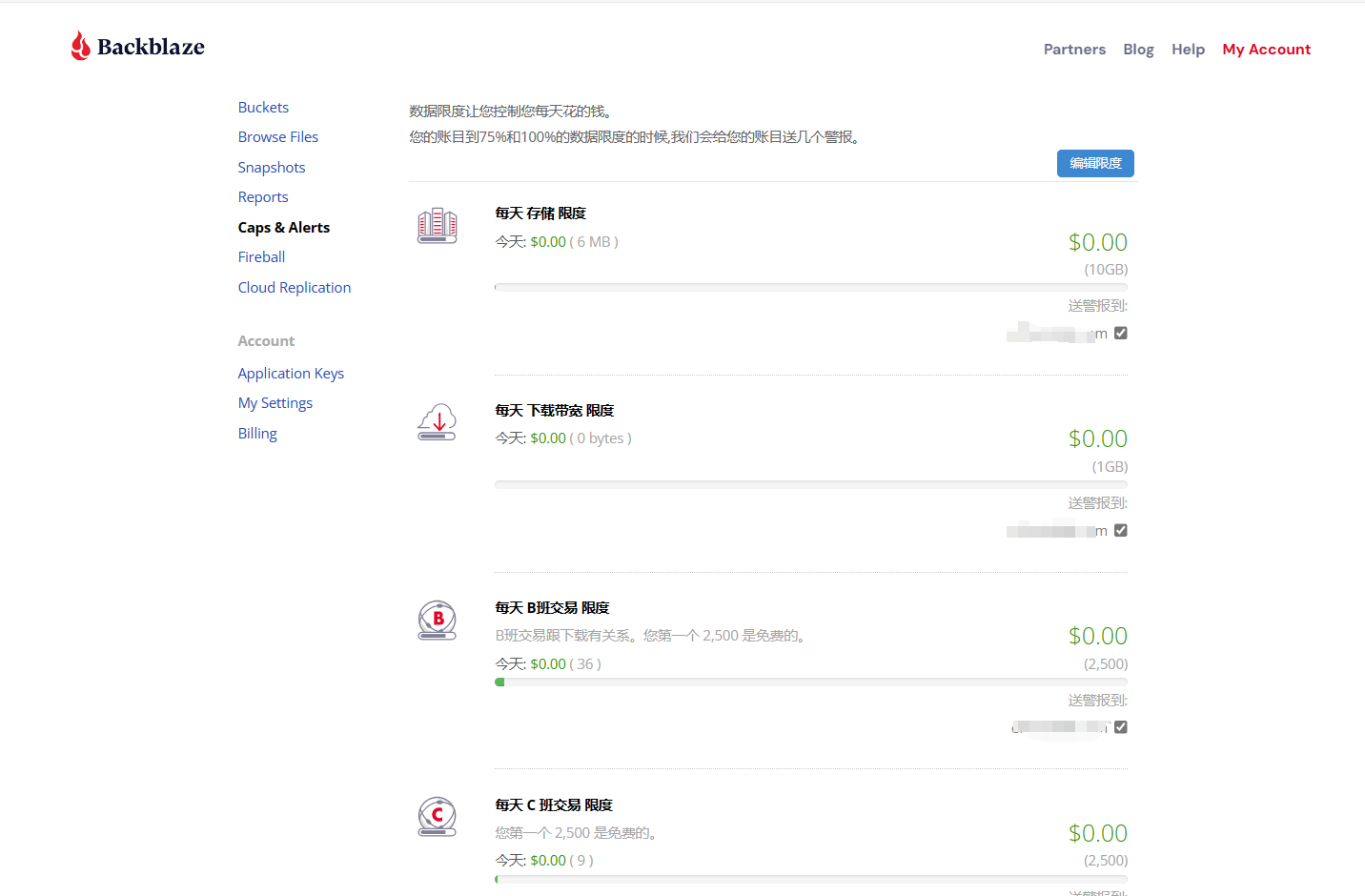
Task: Open the Snapshots section
Action: click(272, 168)
